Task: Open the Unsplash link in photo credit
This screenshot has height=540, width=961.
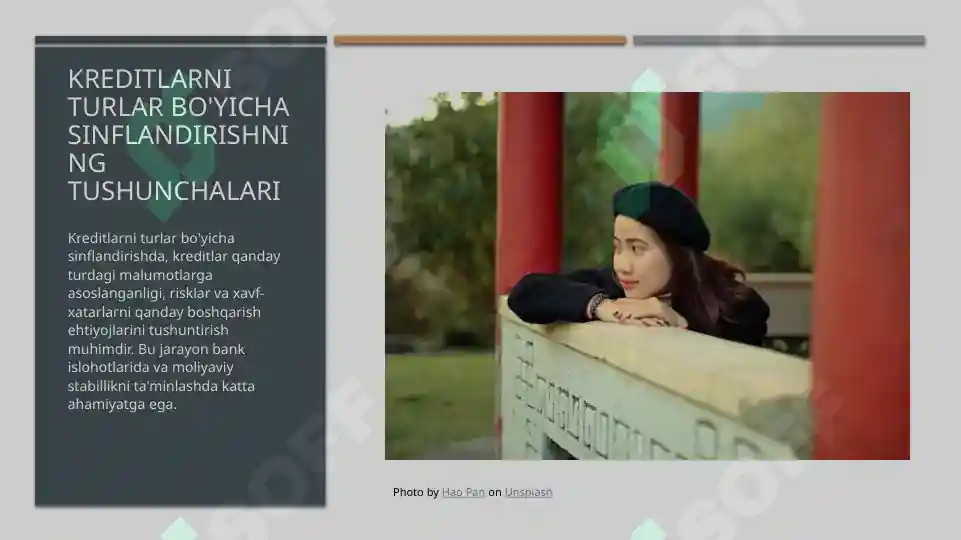Action: [x=528, y=492]
